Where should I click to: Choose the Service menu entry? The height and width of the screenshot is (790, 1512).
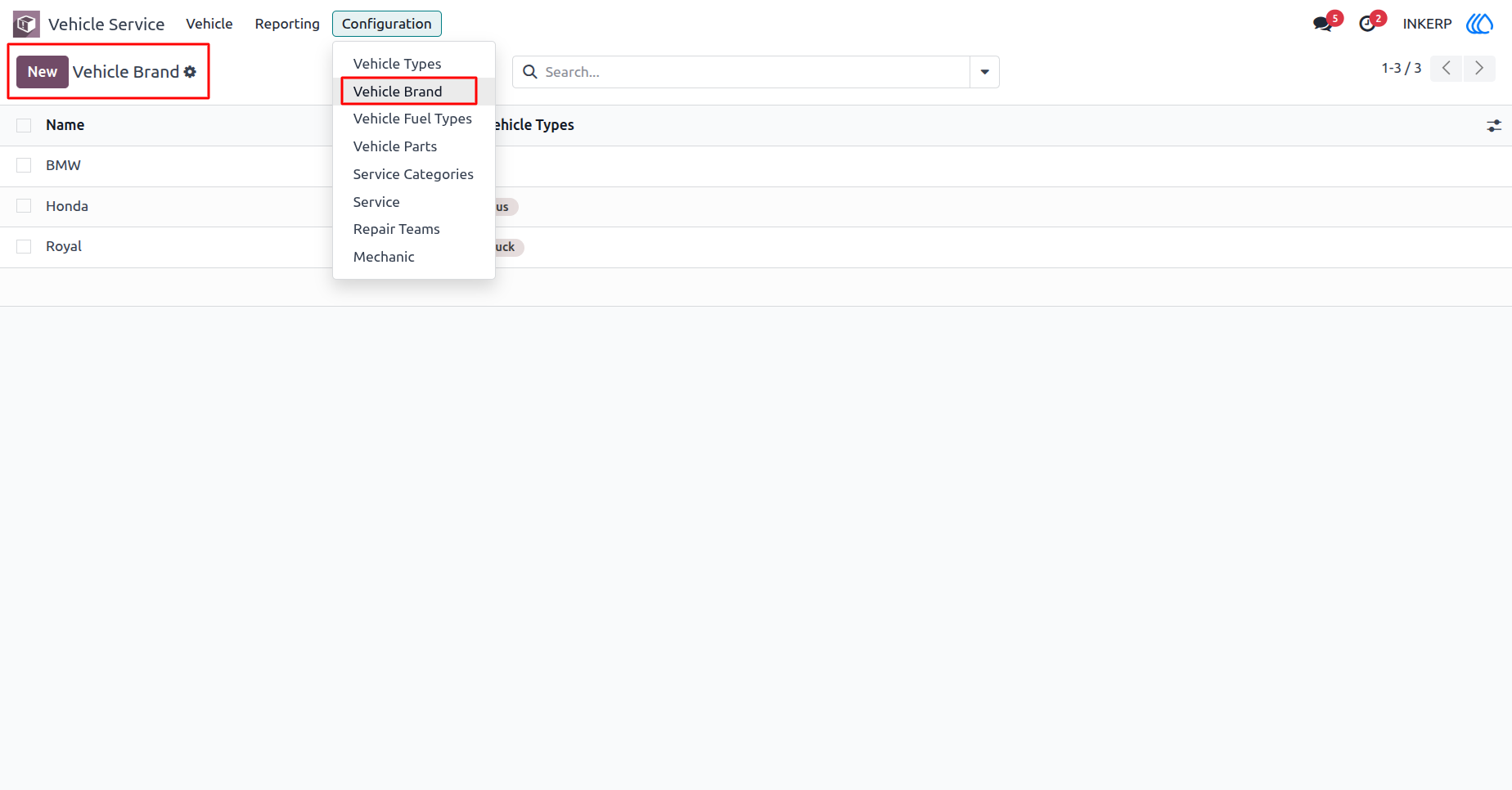pos(414,202)
